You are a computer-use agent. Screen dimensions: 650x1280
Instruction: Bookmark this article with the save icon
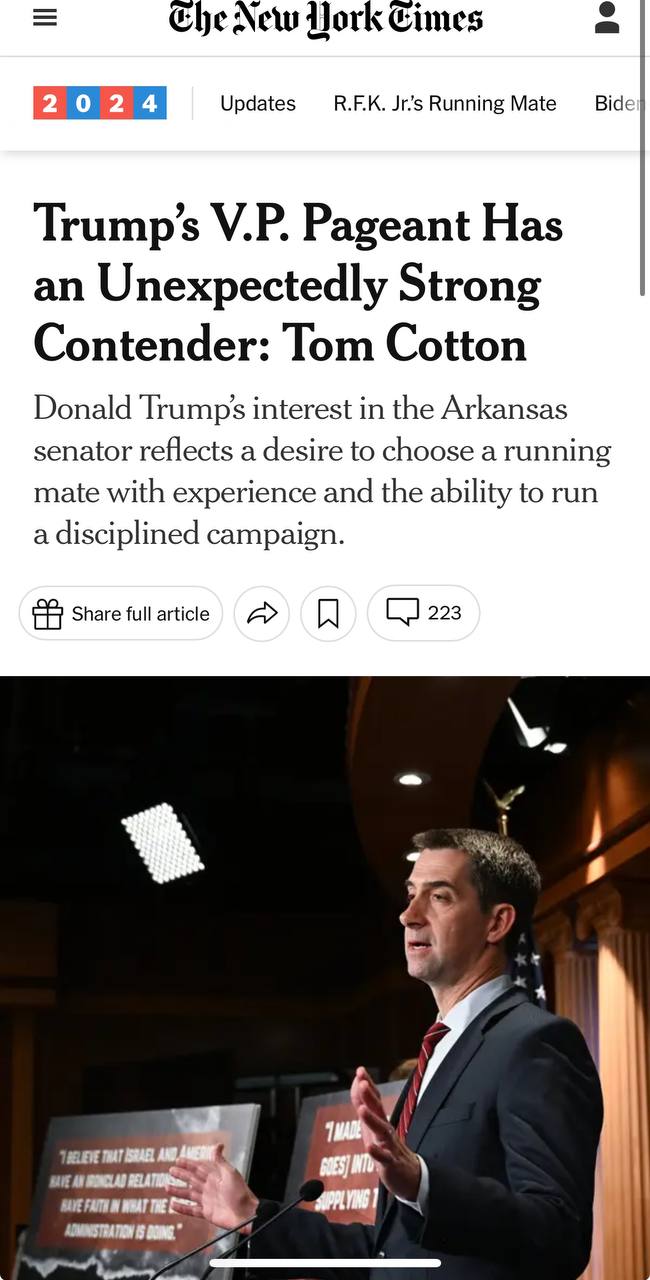coord(328,613)
